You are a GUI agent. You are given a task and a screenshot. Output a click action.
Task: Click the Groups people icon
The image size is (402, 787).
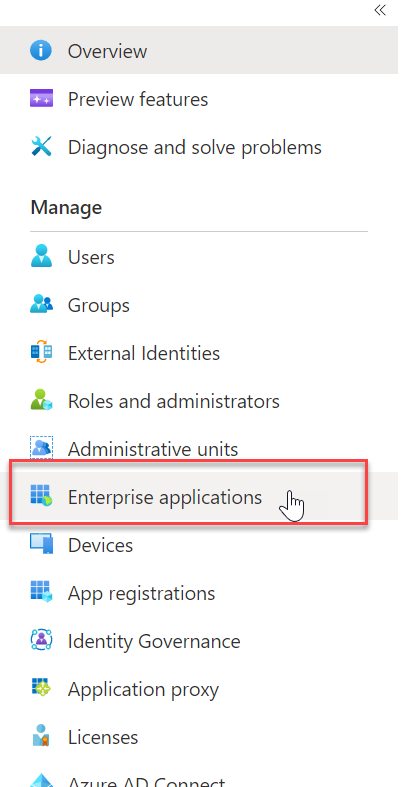[41, 305]
